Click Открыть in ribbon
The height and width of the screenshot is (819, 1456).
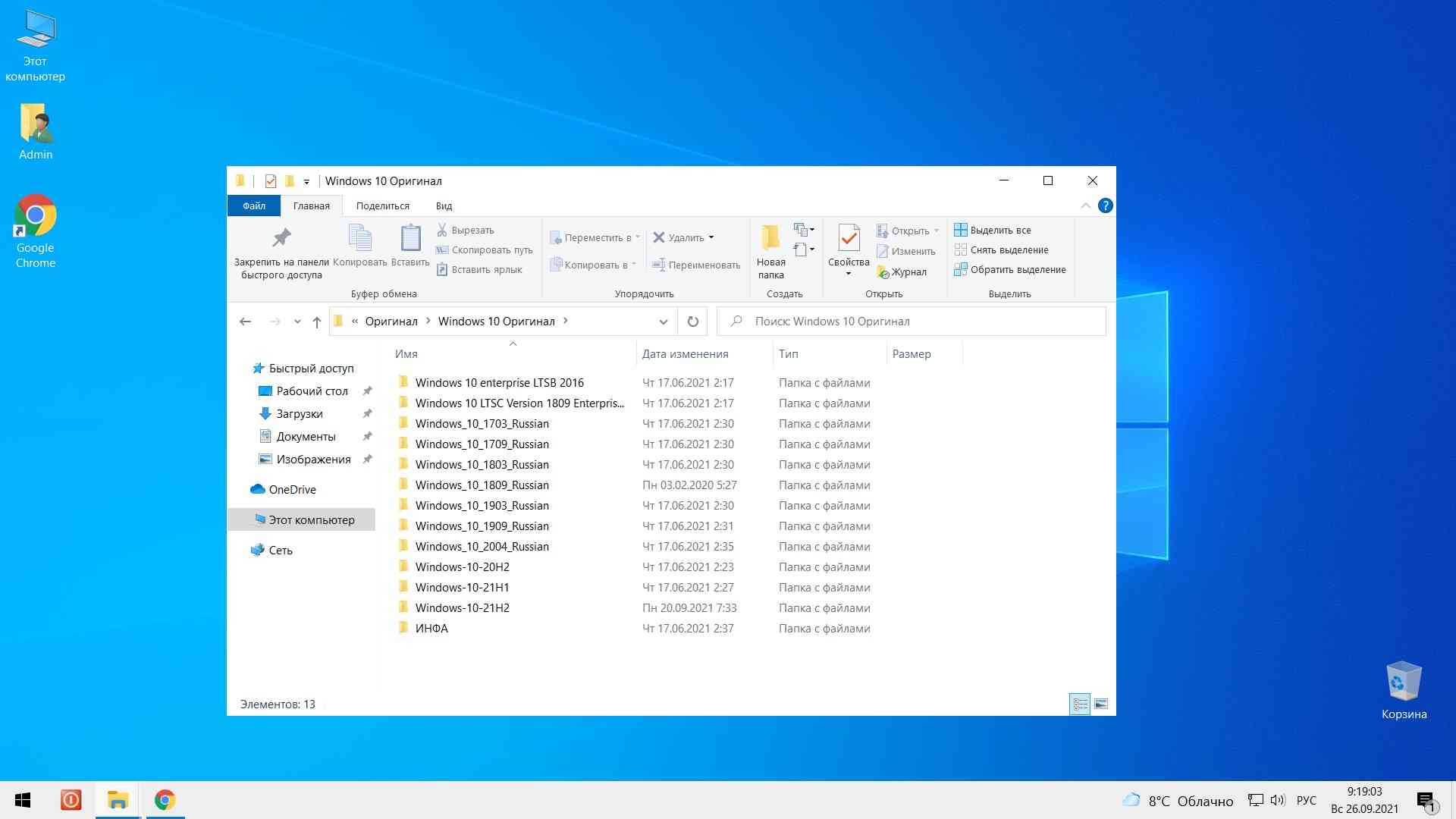[x=908, y=231]
